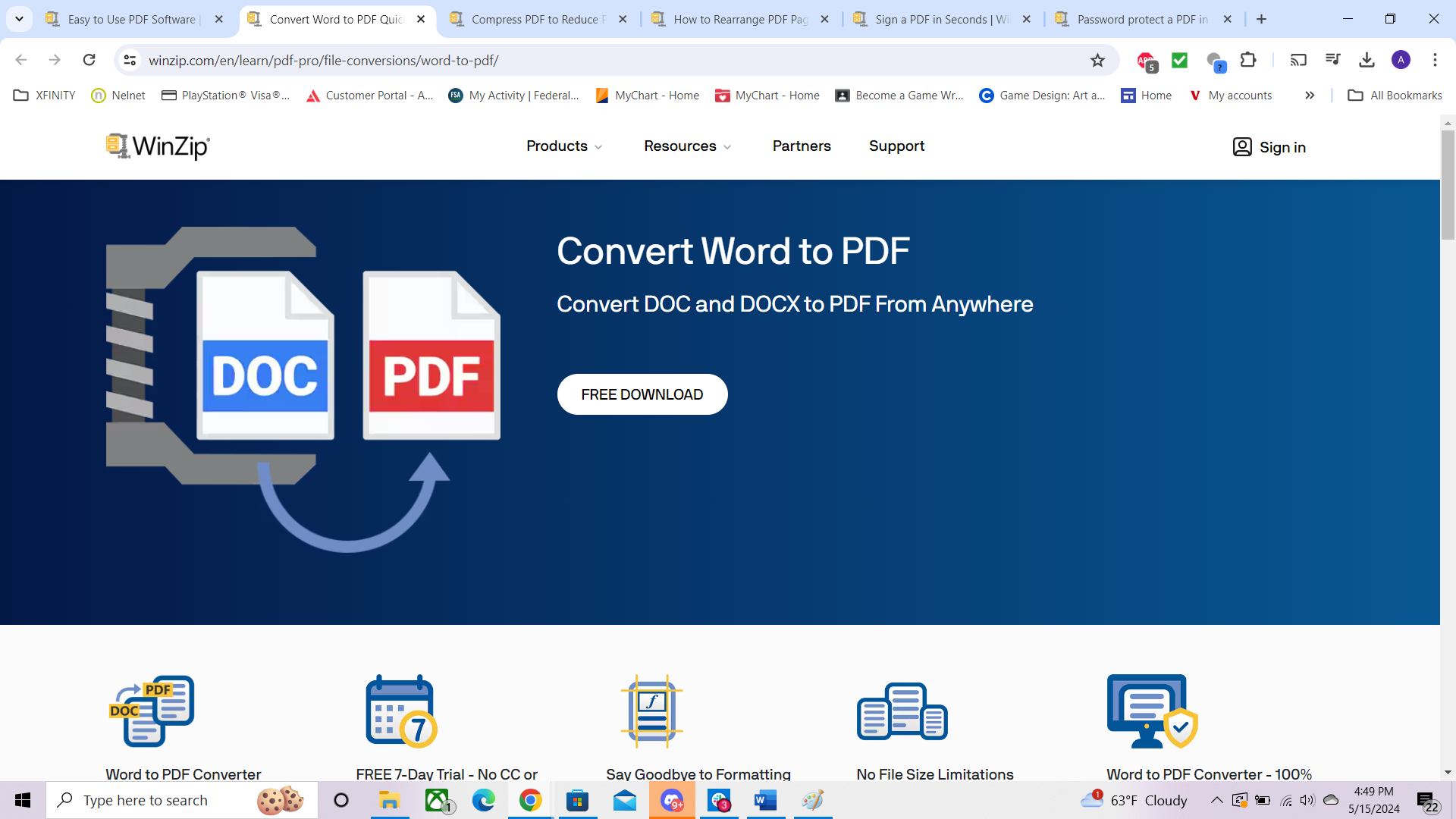
Task: Open the XFINITY bookmark folder
Action: [45, 96]
